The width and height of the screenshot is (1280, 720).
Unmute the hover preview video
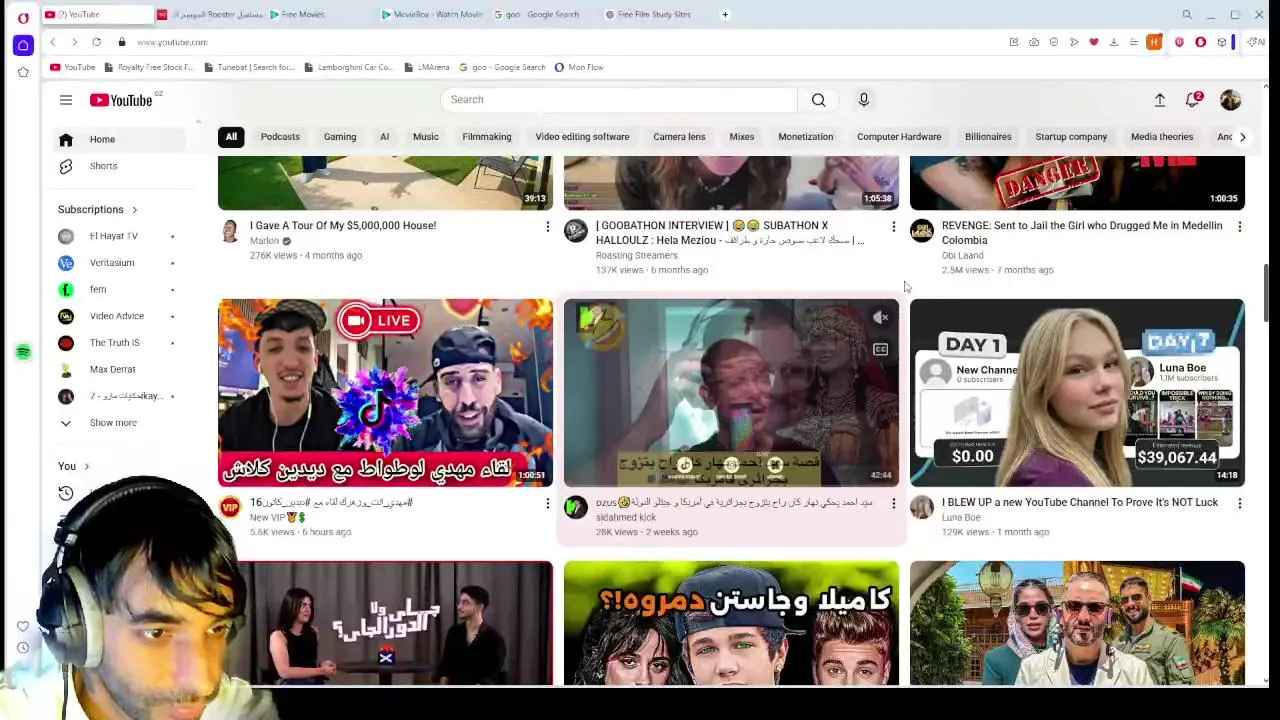tap(880, 318)
